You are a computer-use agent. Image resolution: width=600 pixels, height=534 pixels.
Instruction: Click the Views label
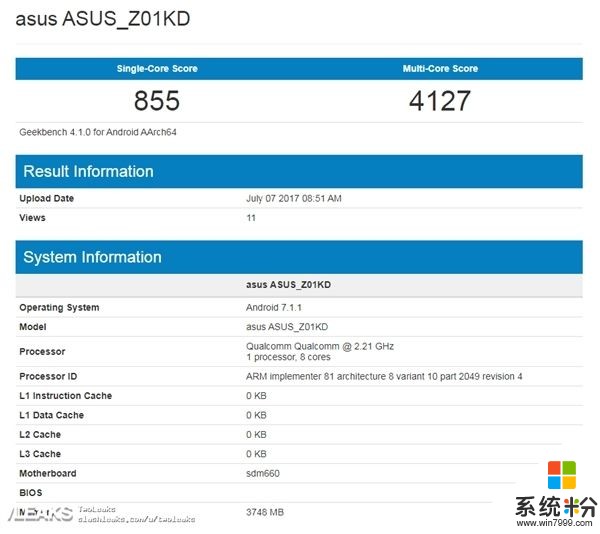(x=33, y=218)
